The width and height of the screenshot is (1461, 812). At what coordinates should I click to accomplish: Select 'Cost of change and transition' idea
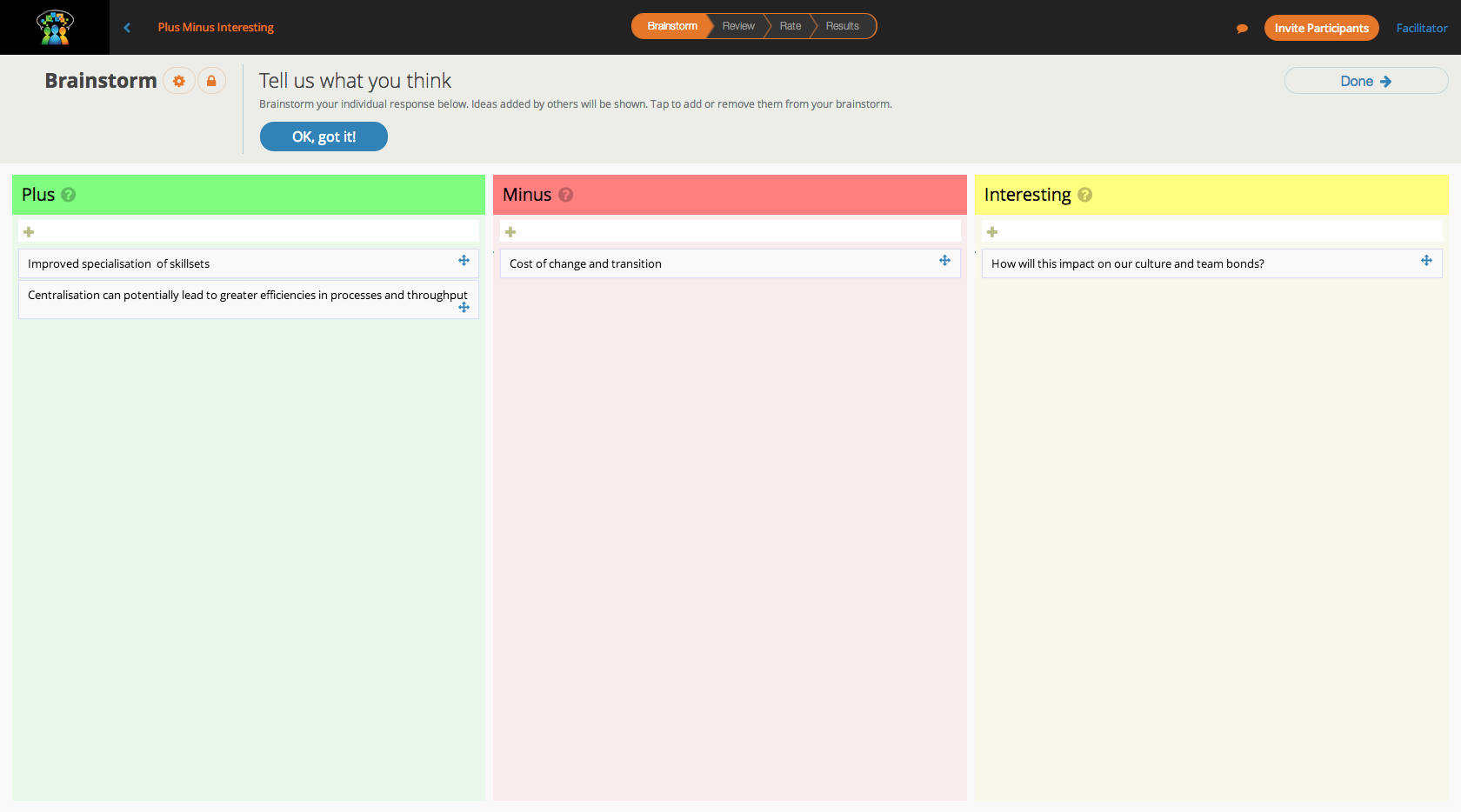coord(730,263)
